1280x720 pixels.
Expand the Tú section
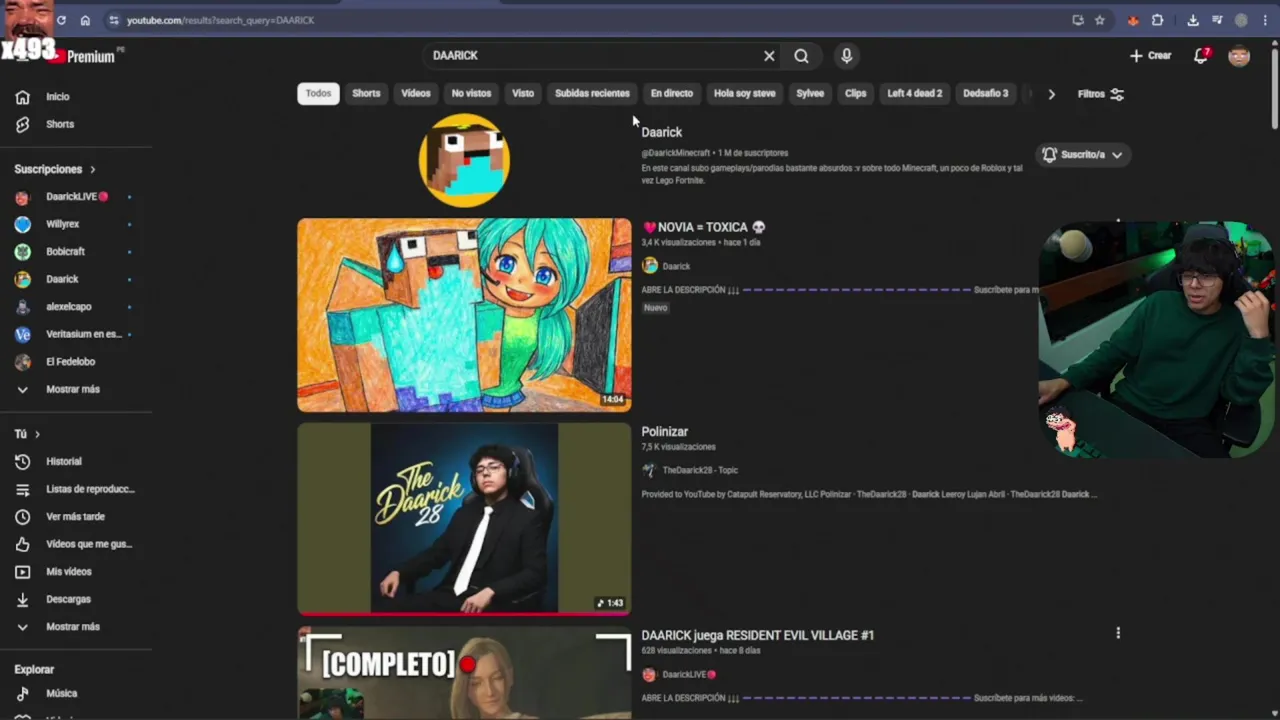(27, 434)
